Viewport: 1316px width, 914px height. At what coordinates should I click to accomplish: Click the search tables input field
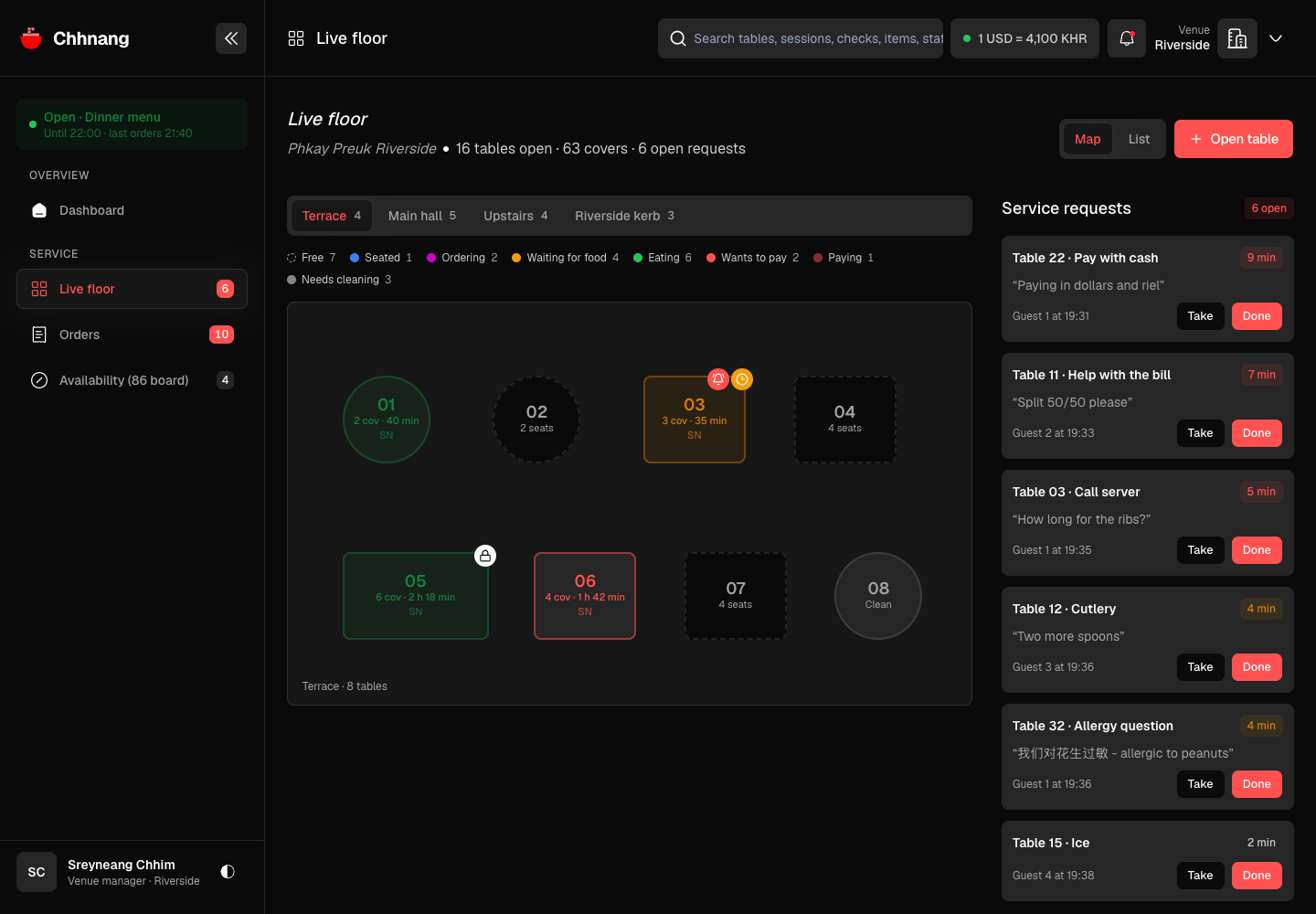click(801, 38)
